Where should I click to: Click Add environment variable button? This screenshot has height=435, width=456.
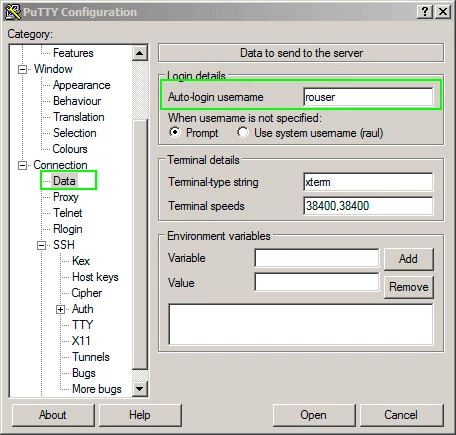(x=409, y=259)
